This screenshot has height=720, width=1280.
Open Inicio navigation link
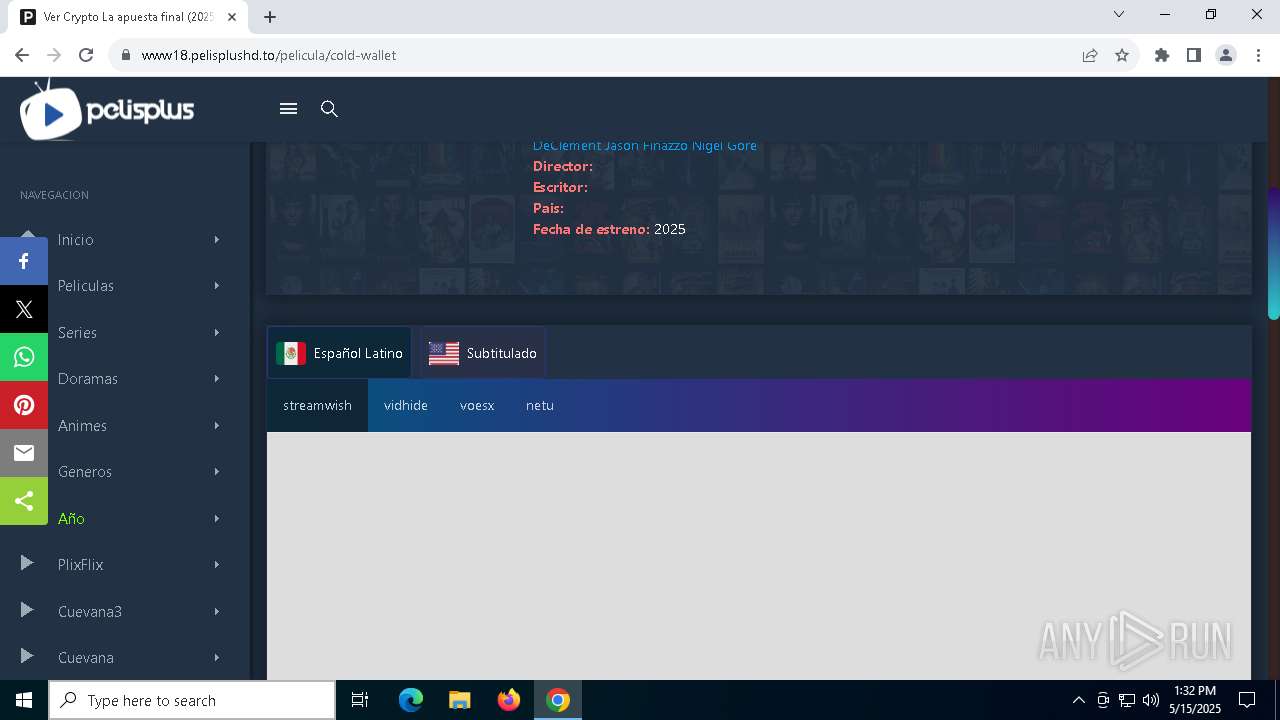point(76,240)
